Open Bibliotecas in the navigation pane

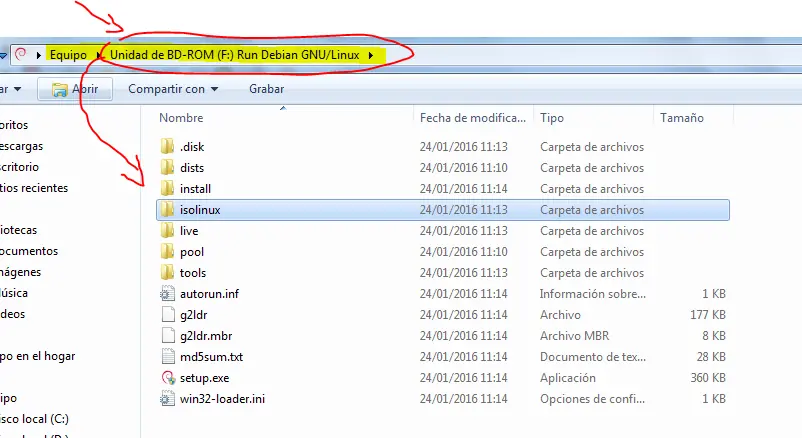pyautogui.click(x=18, y=230)
